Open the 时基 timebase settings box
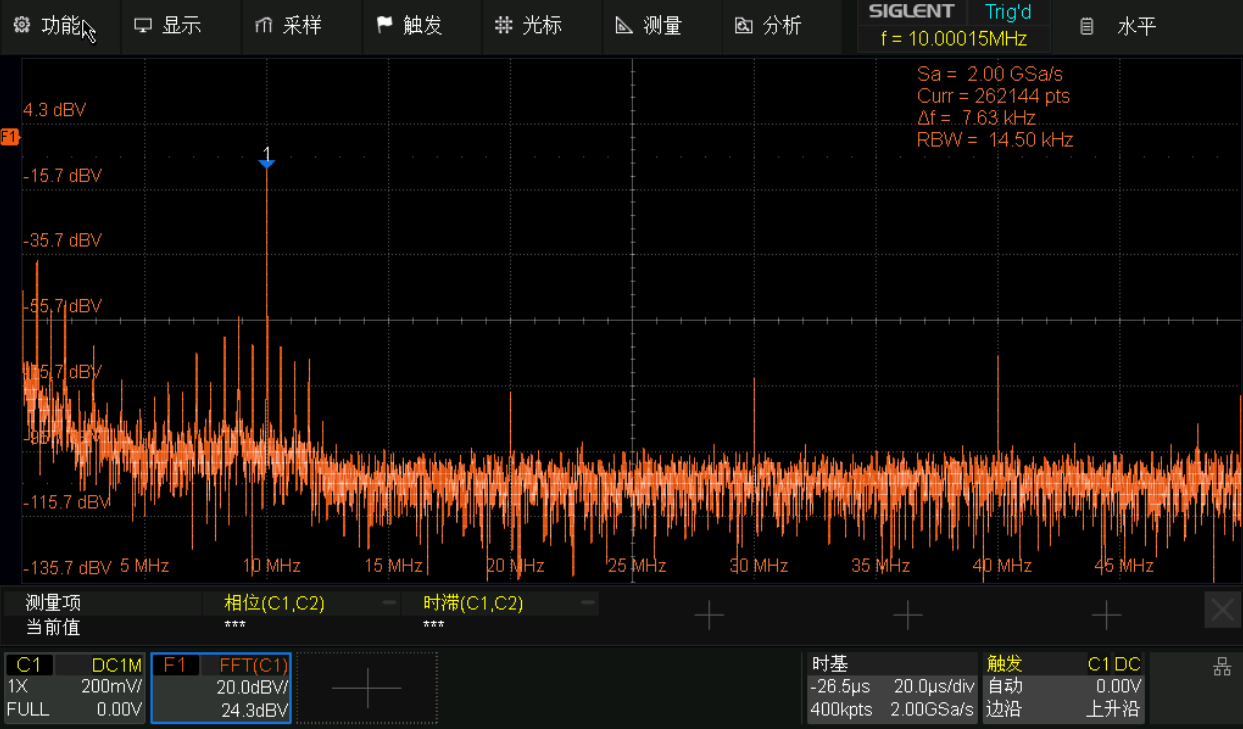The width and height of the screenshot is (1243, 729). click(x=892, y=687)
